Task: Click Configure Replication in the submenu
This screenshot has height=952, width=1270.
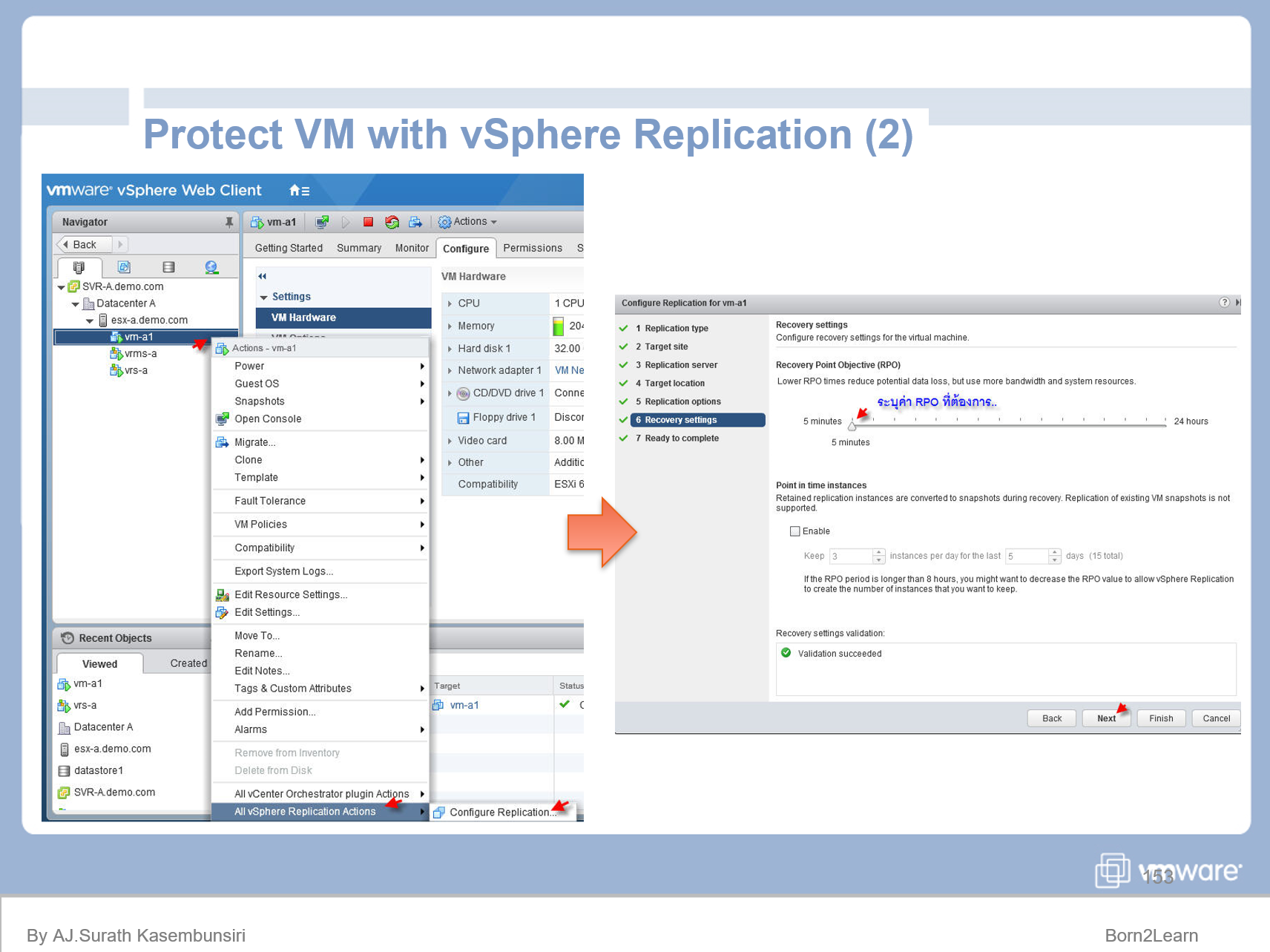Action: (501, 812)
